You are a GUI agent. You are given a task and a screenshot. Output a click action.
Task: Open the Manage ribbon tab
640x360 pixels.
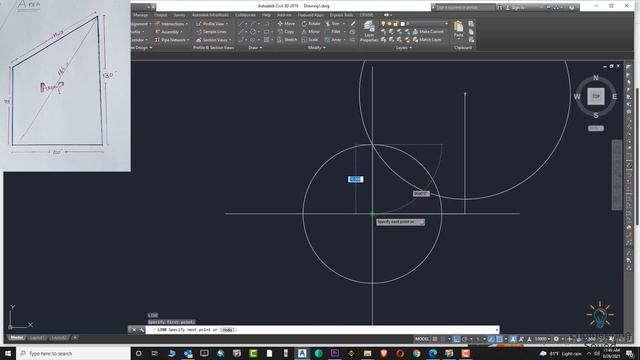140,15
